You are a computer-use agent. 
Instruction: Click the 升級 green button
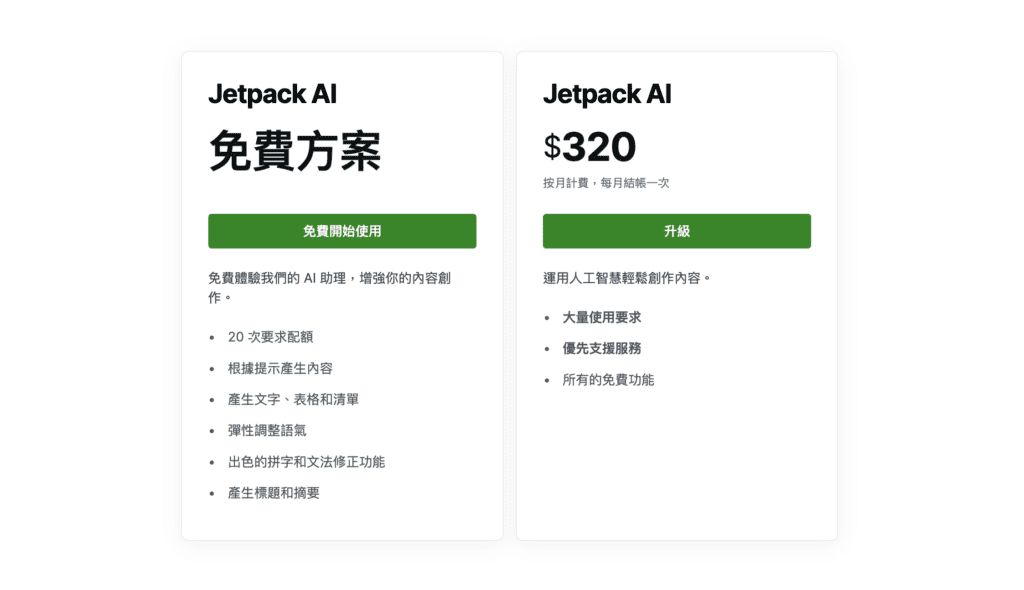tap(676, 230)
